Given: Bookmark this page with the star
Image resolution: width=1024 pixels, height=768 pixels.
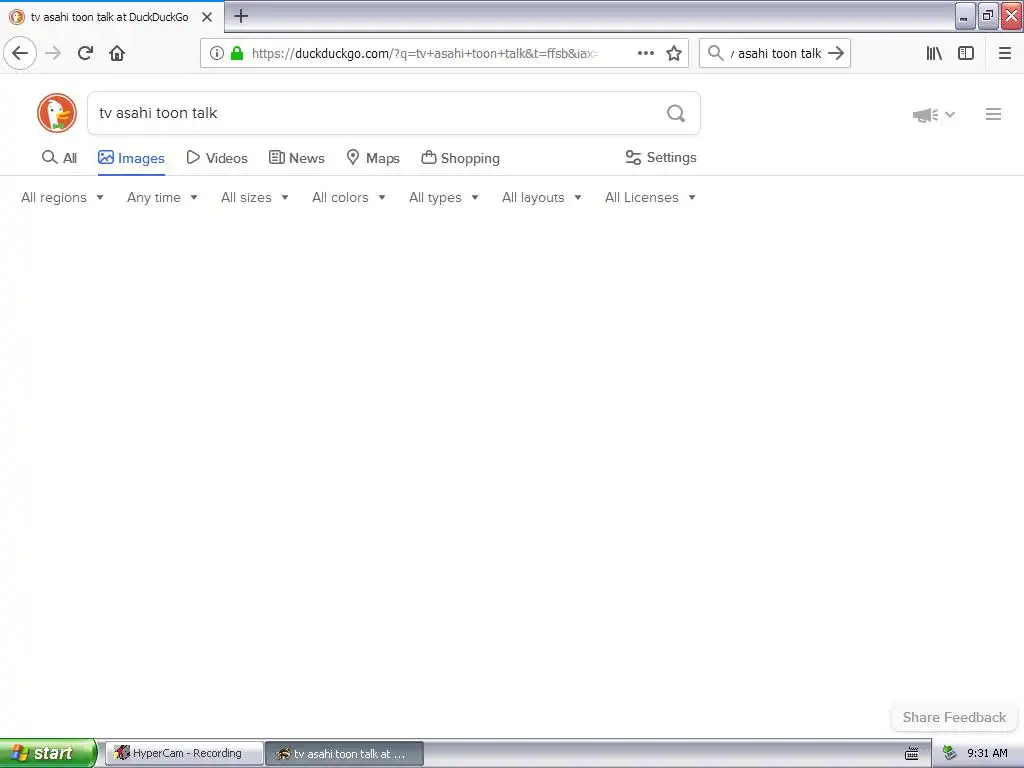Looking at the screenshot, I should coord(674,53).
